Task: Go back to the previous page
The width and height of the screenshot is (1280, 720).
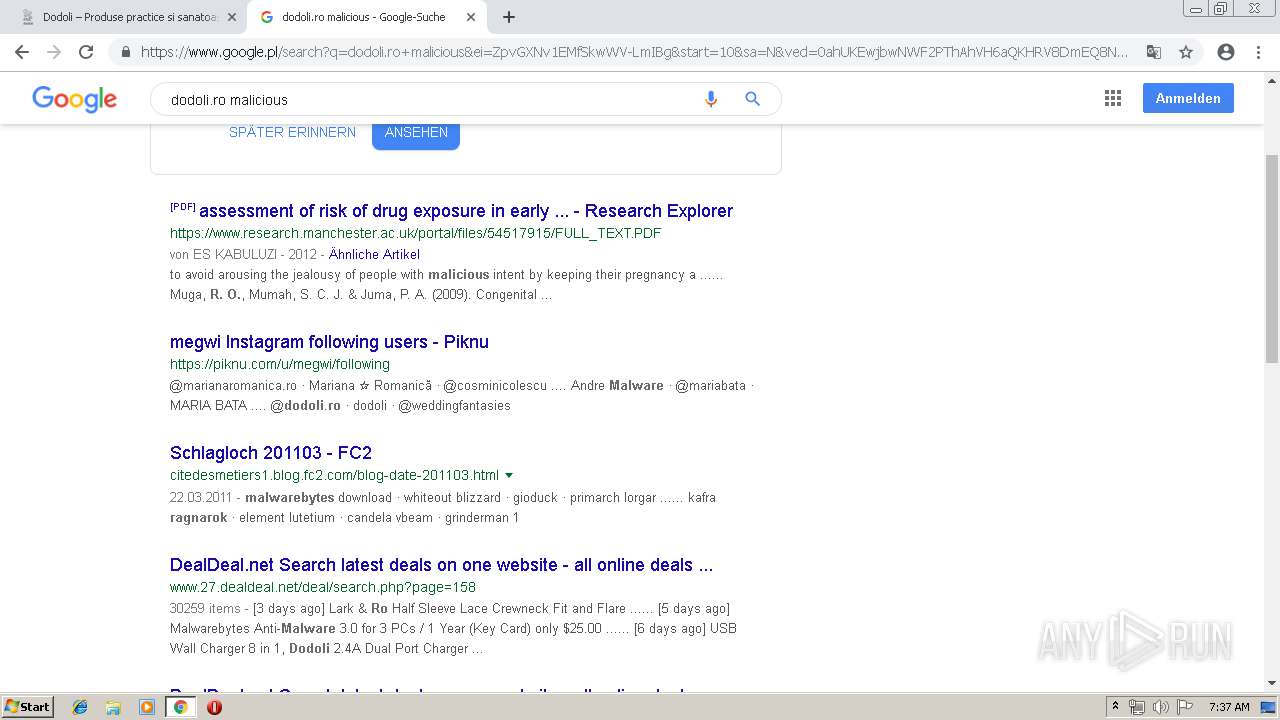Action: [22, 52]
